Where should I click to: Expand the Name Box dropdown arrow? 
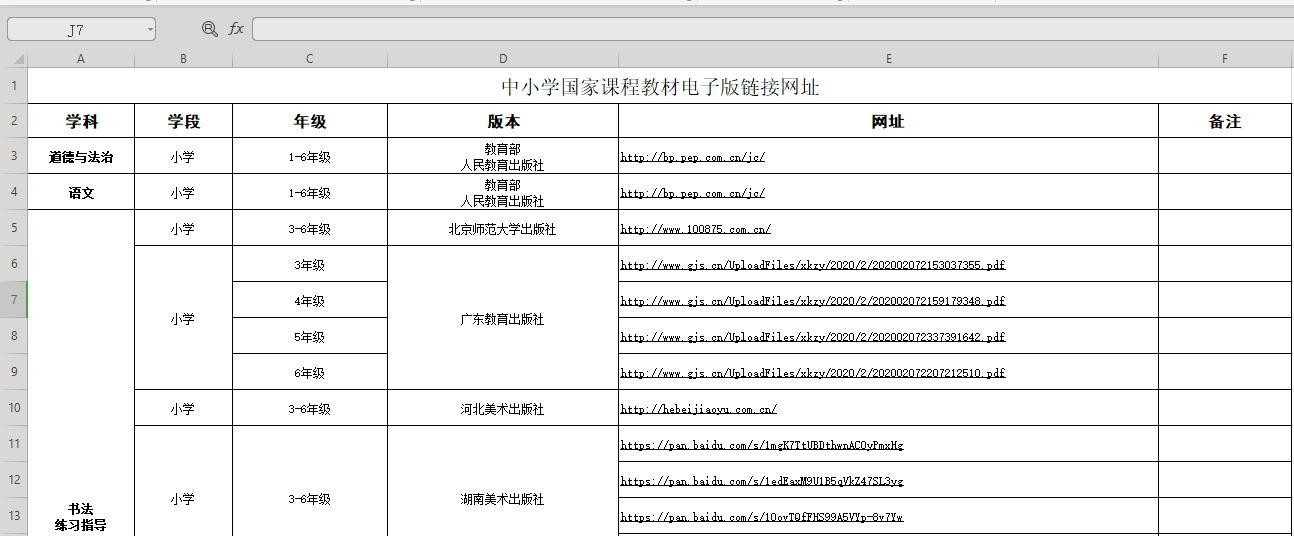pyautogui.click(x=150, y=29)
